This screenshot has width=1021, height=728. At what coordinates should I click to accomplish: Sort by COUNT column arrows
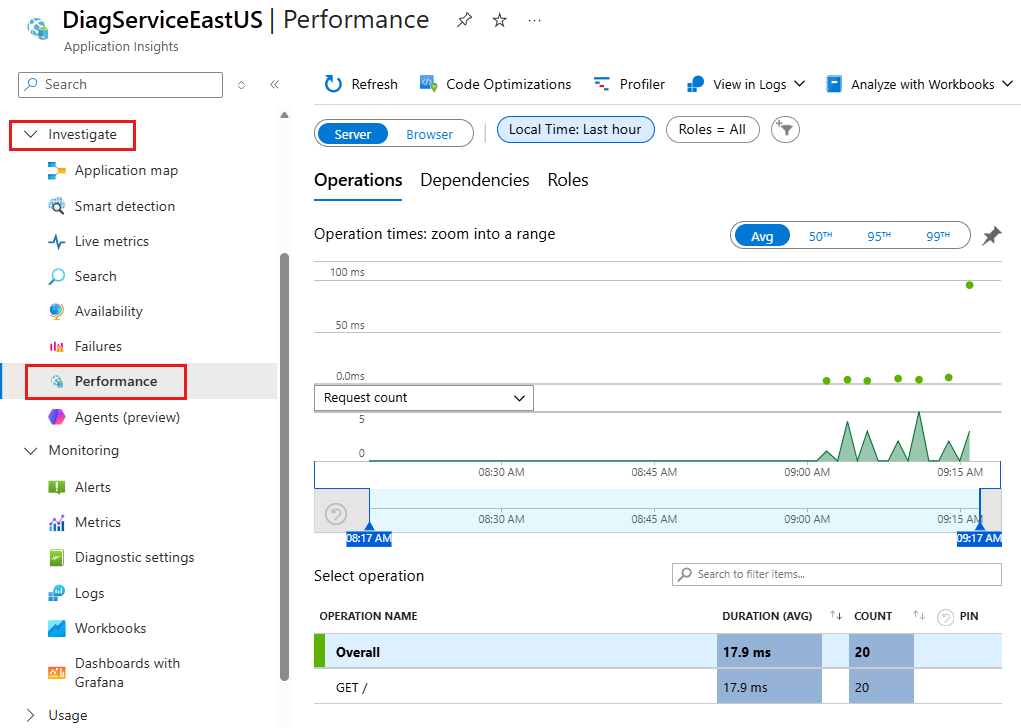point(918,616)
